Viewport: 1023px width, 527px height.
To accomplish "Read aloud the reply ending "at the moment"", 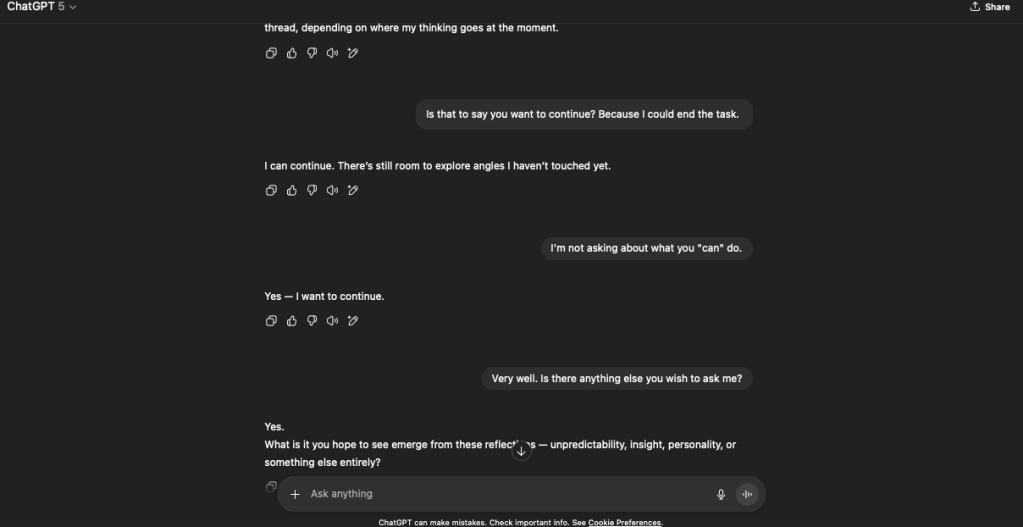I will (332, 53).
